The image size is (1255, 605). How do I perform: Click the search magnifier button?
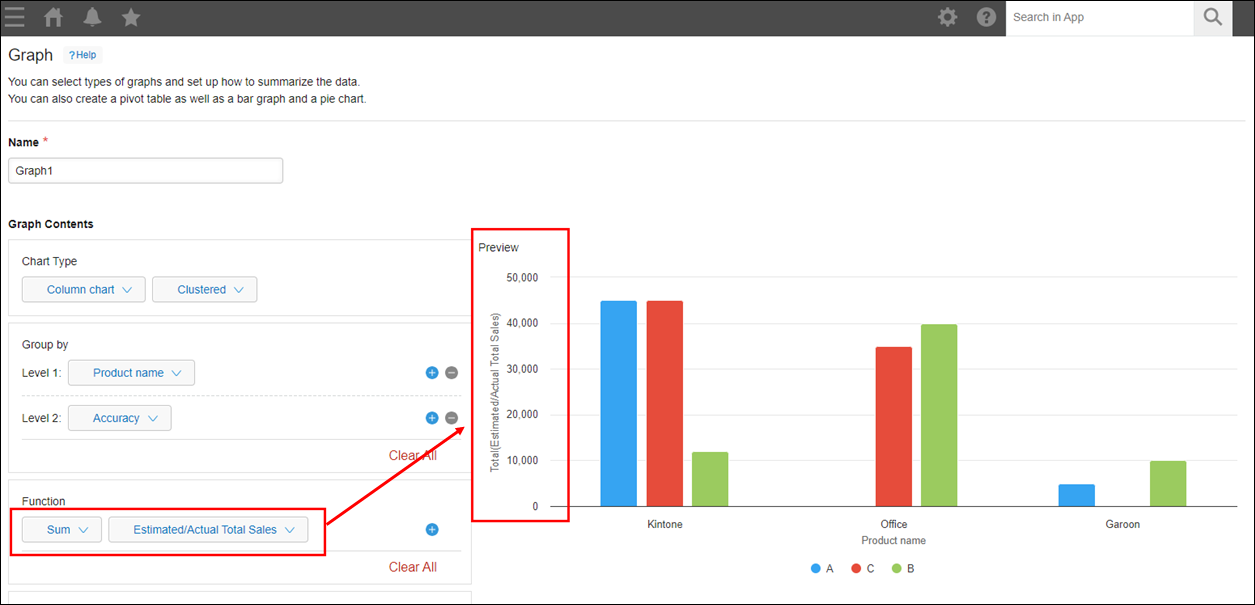[x=1213, y=17]
